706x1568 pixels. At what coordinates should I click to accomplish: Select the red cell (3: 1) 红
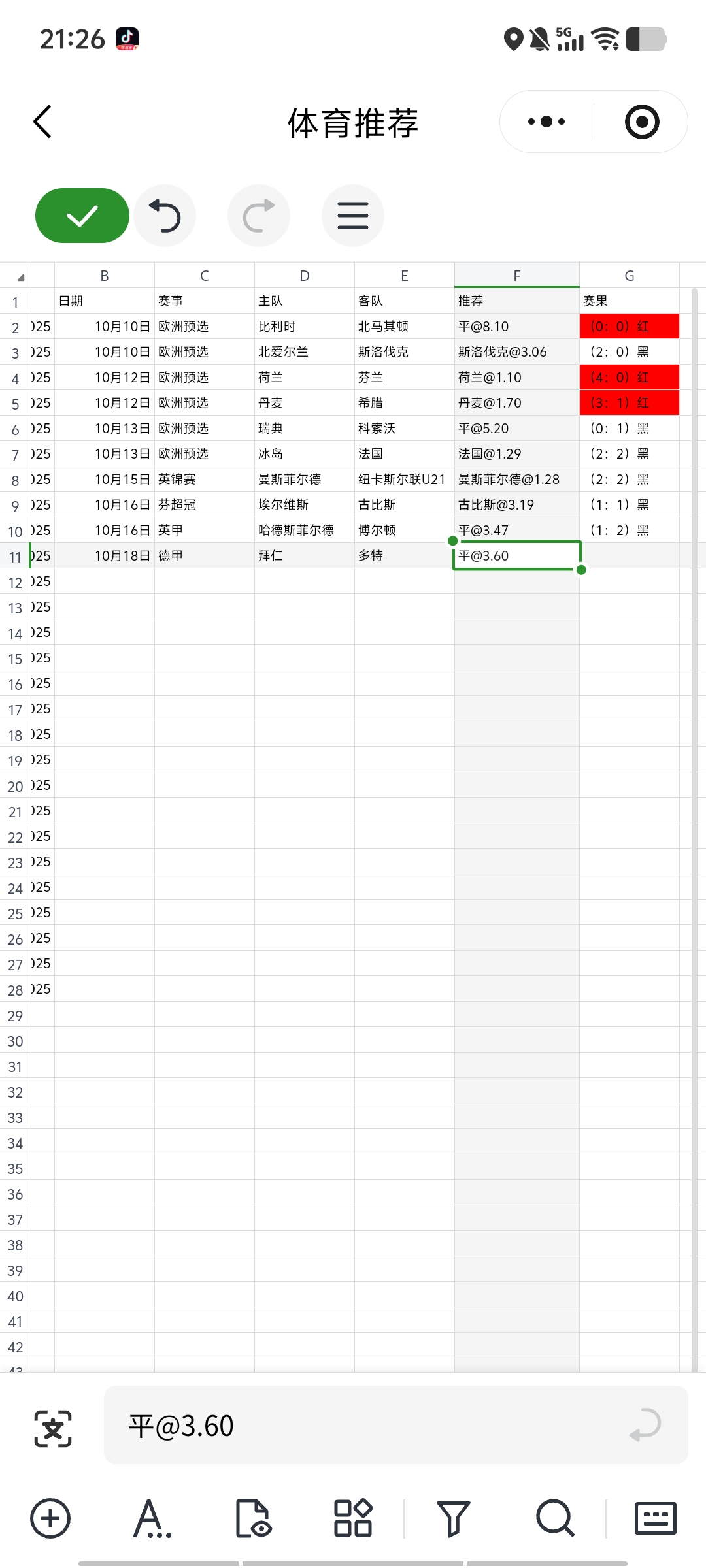coord(630,403)
